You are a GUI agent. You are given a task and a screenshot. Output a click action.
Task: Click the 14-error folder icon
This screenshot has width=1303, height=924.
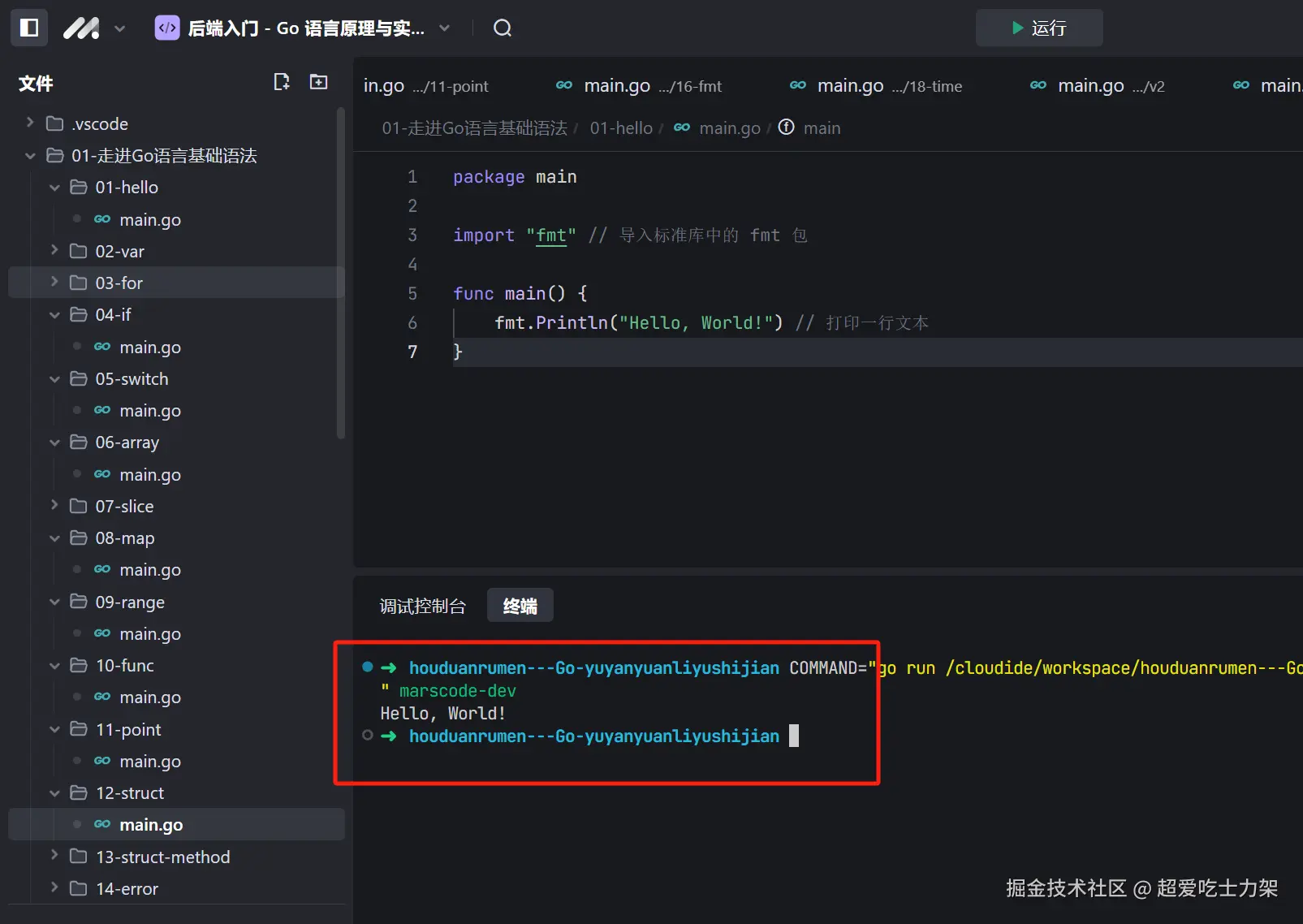[79, 888]
